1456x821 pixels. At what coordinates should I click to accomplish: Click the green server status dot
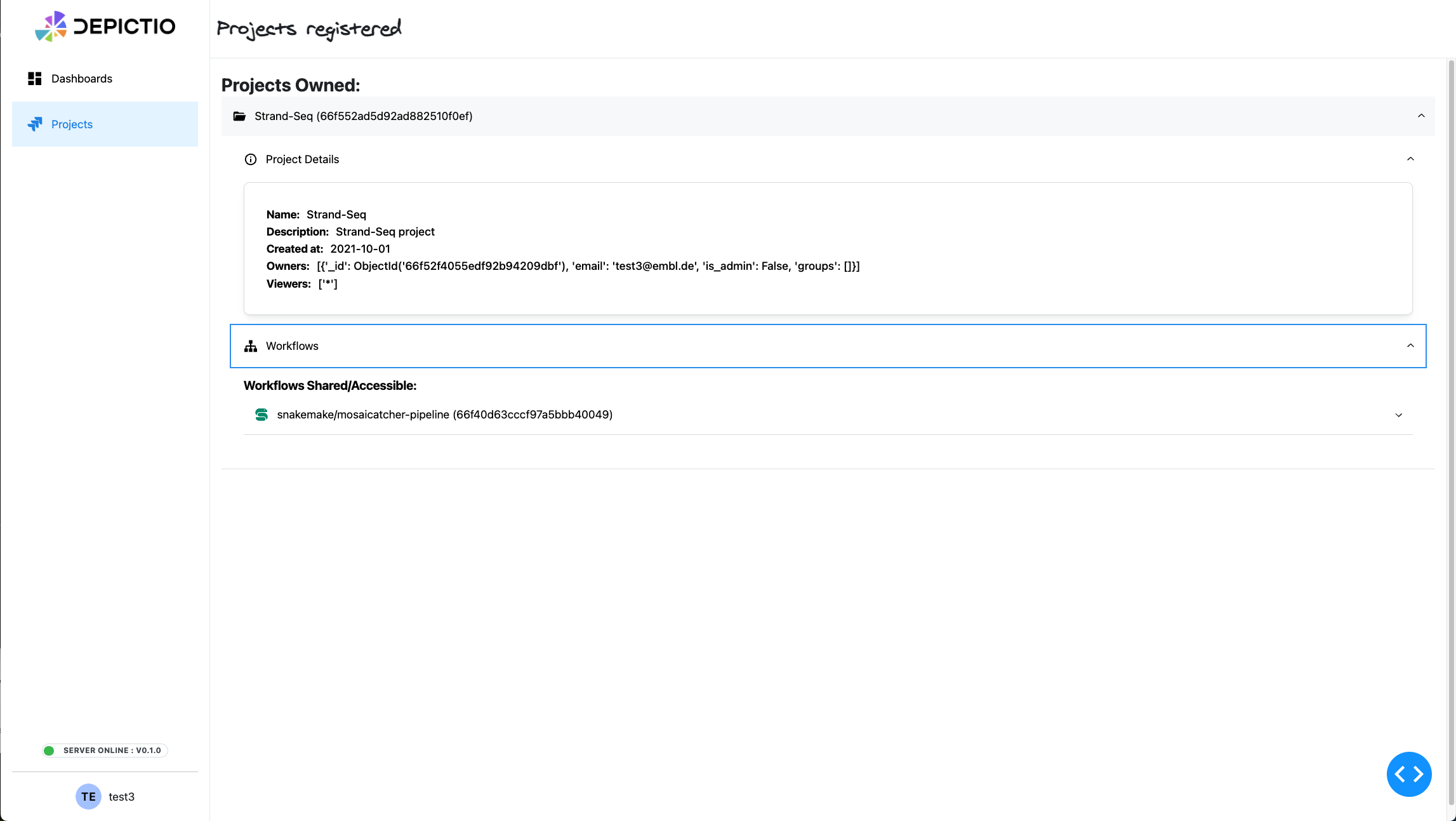(x=49, y=750)
